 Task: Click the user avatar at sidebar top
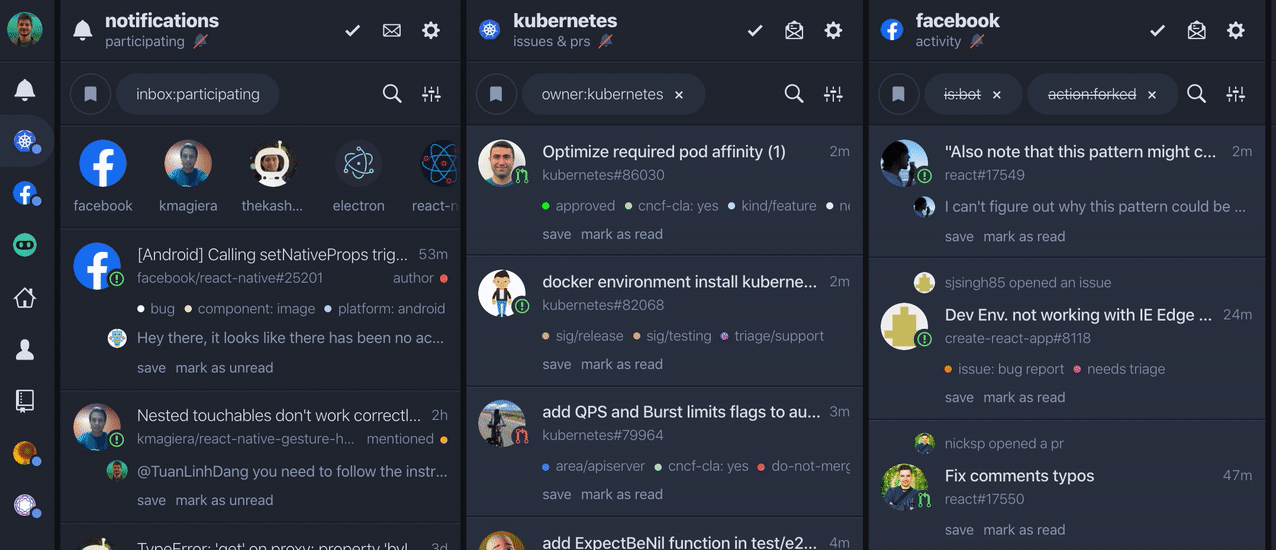(25, 29)
